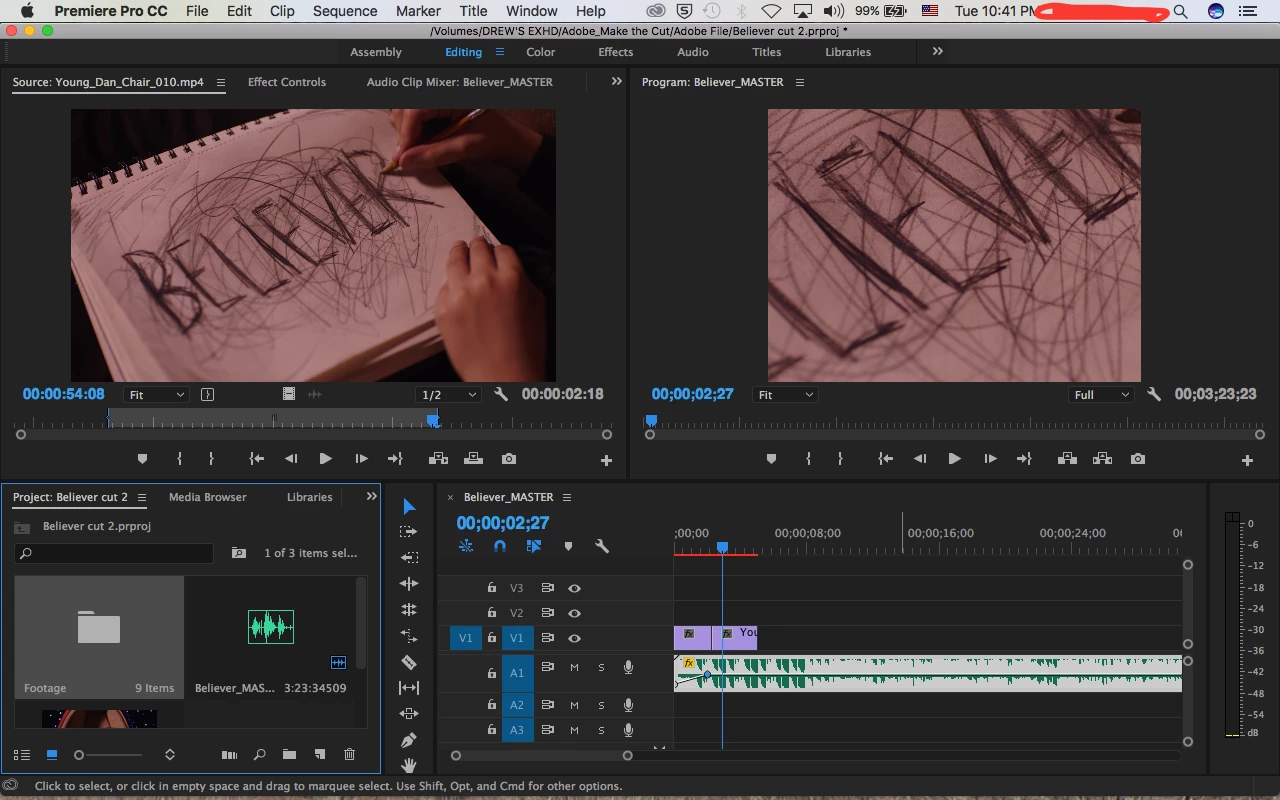Open Find magnifier in Project panel
The image size is (1280, 800).
click(x=259, y=755)
